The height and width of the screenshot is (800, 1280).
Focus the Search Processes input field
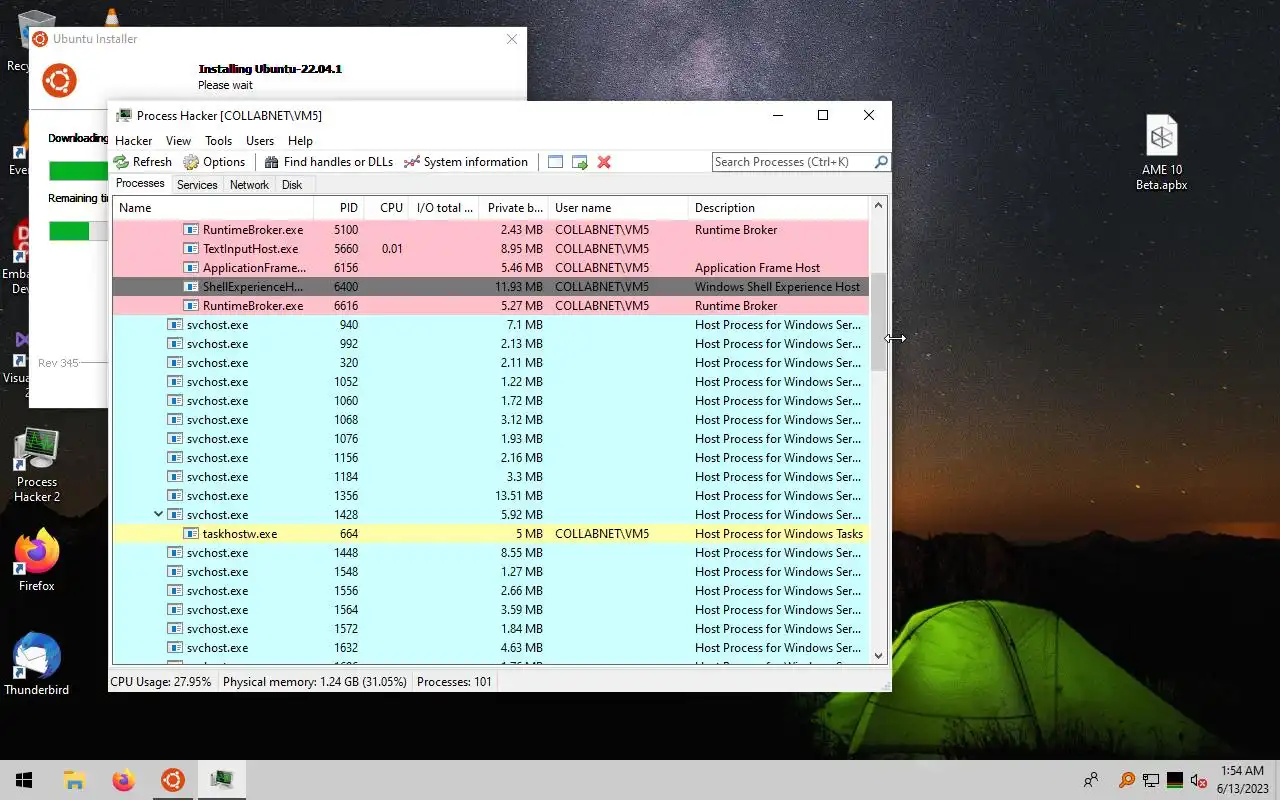pos(793,162)
